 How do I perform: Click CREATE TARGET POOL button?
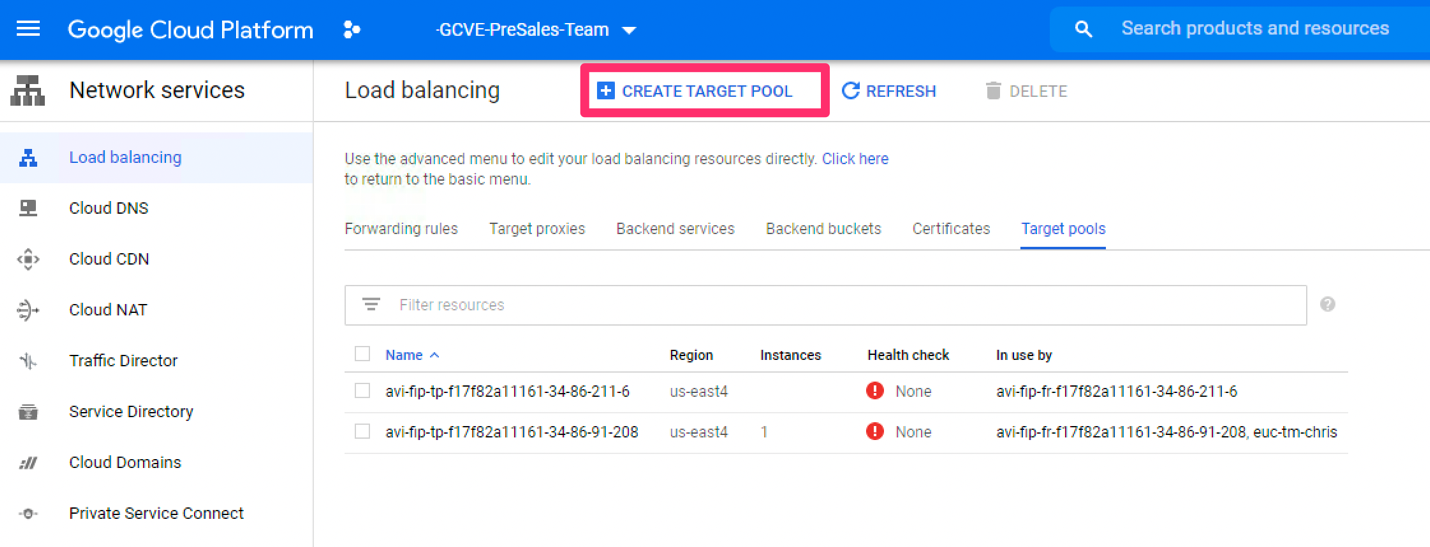coord(695,91)
